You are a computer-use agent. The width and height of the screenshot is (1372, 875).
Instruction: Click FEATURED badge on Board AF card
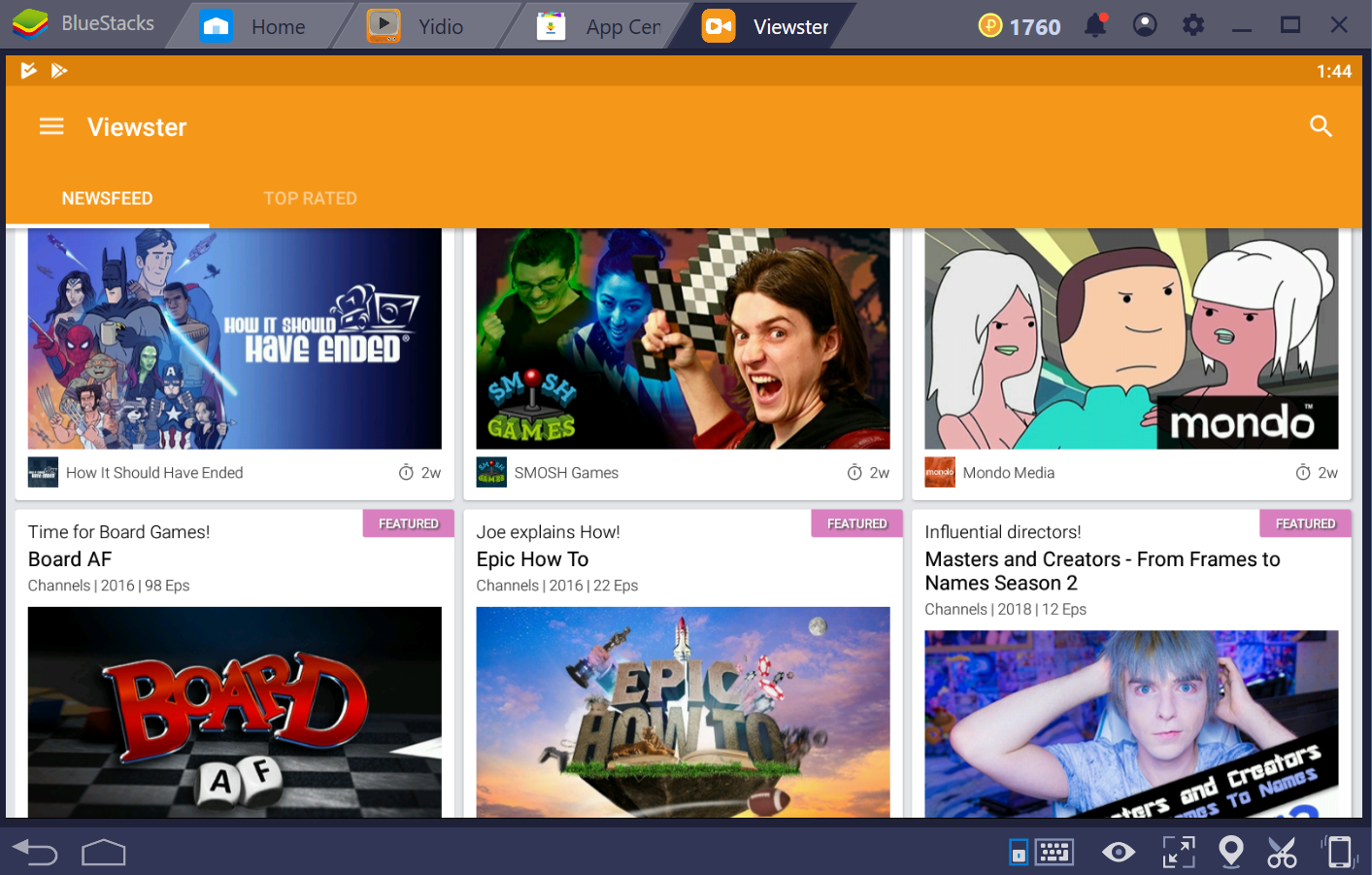click(409, 523)
